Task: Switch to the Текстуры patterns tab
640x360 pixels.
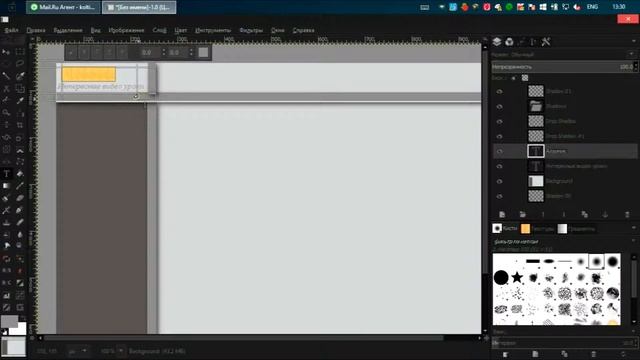Action: point(537,229)
